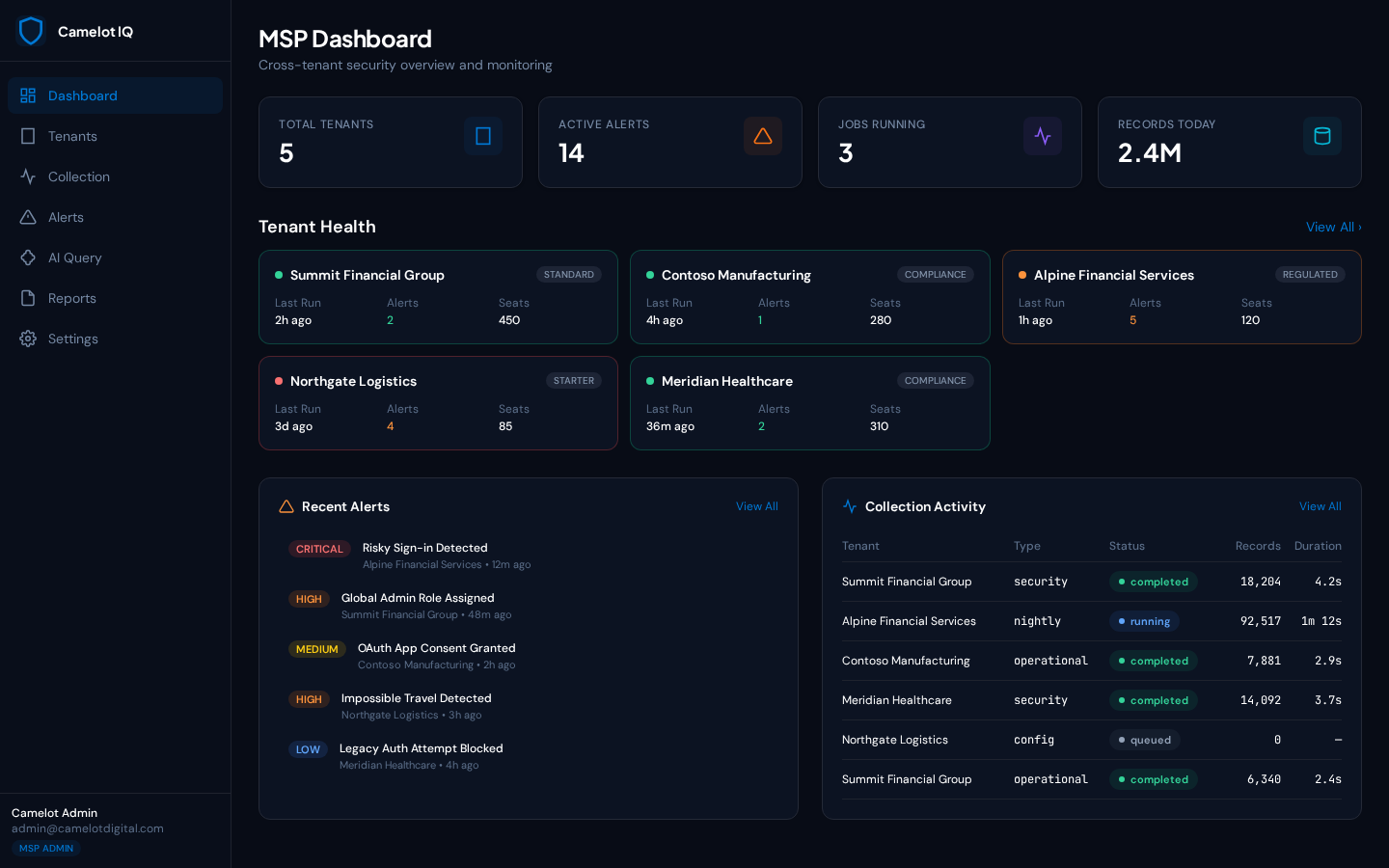The width and height of the screenshot is (1389, 868).
Task: Open the Reports page
Action: (115, 298)
